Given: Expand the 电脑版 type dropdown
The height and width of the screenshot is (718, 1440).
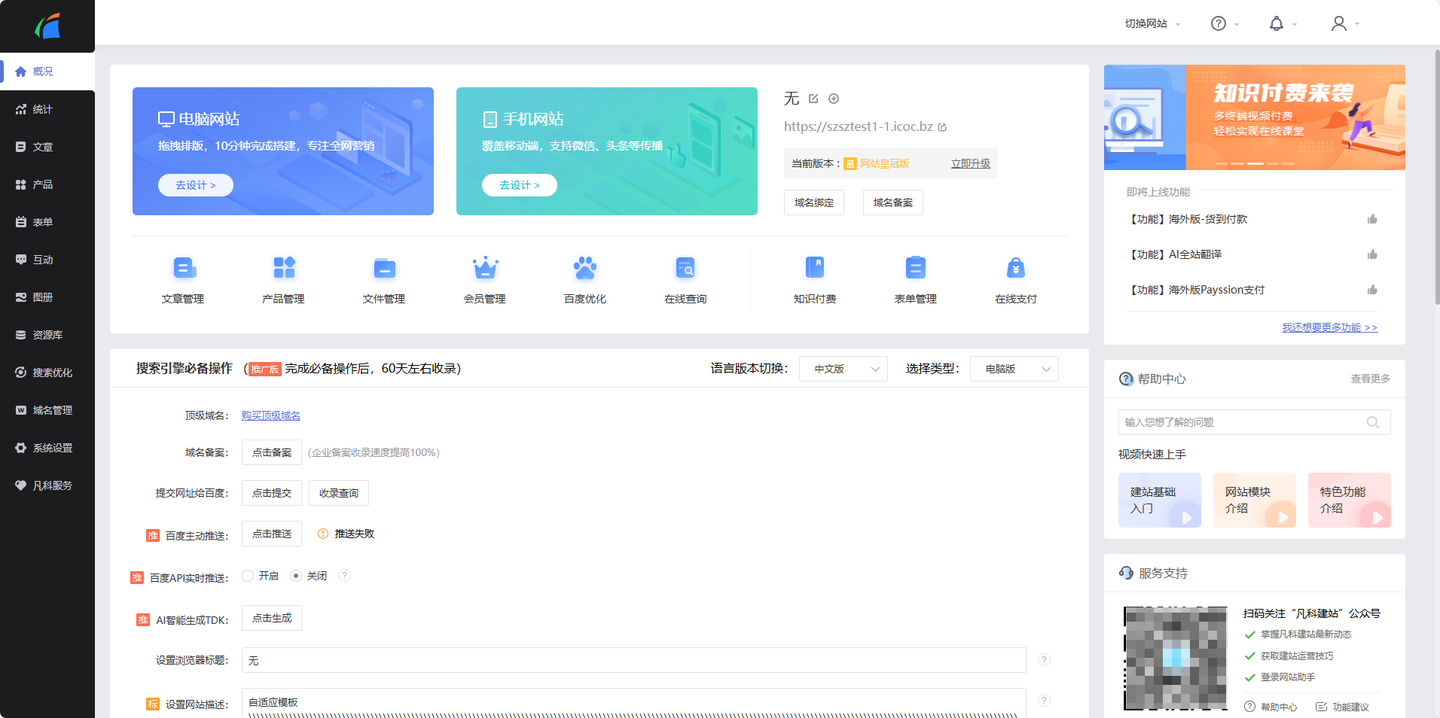Looking at the screenshot, I should (x=1014, y=369).
